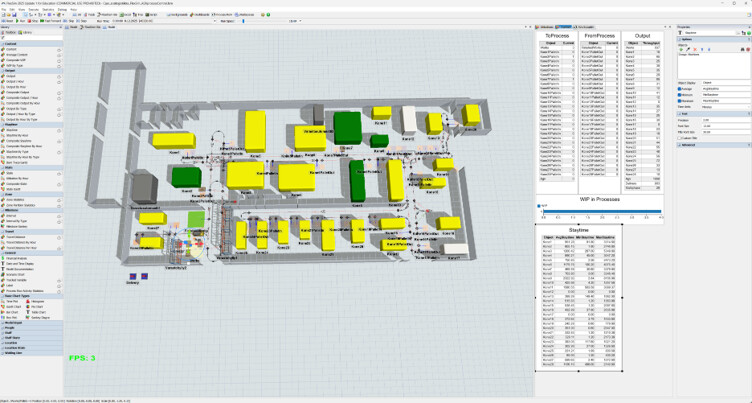The height and width of the screenshot is (403, 752).
Task: Open the File menu
Action: [4, 10]
